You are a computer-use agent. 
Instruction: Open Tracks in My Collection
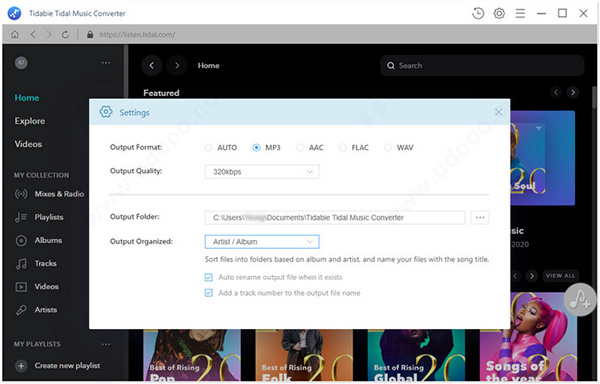[36, 264]
